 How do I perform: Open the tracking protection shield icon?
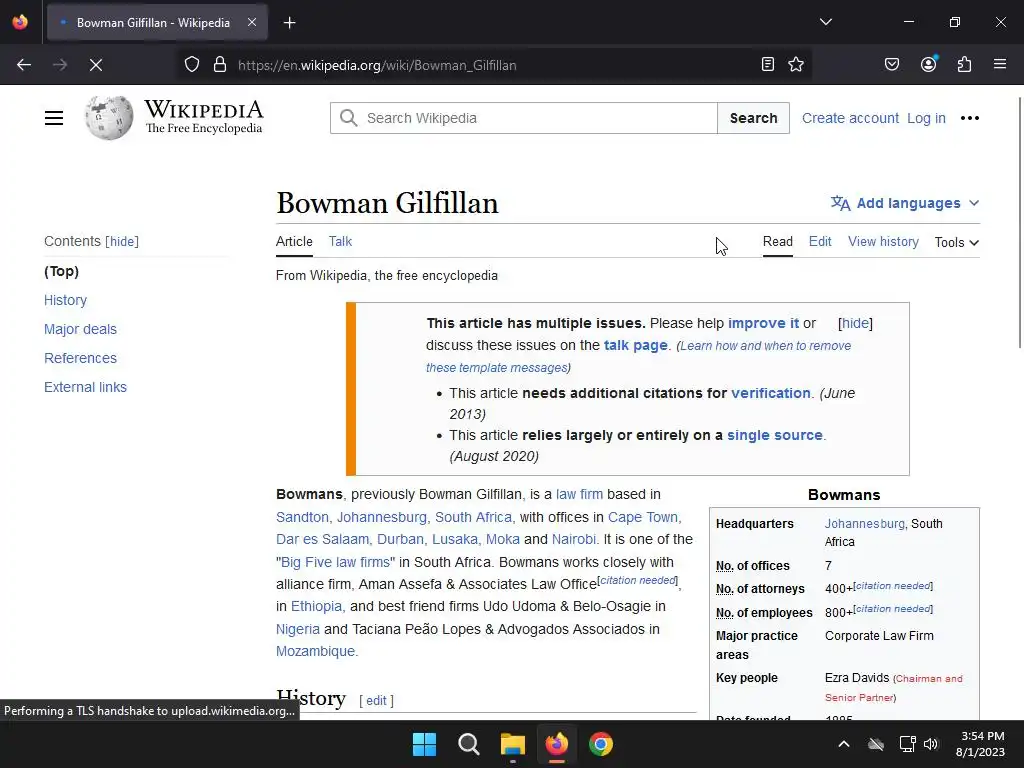pyautogui.click(x=191, y=65)
